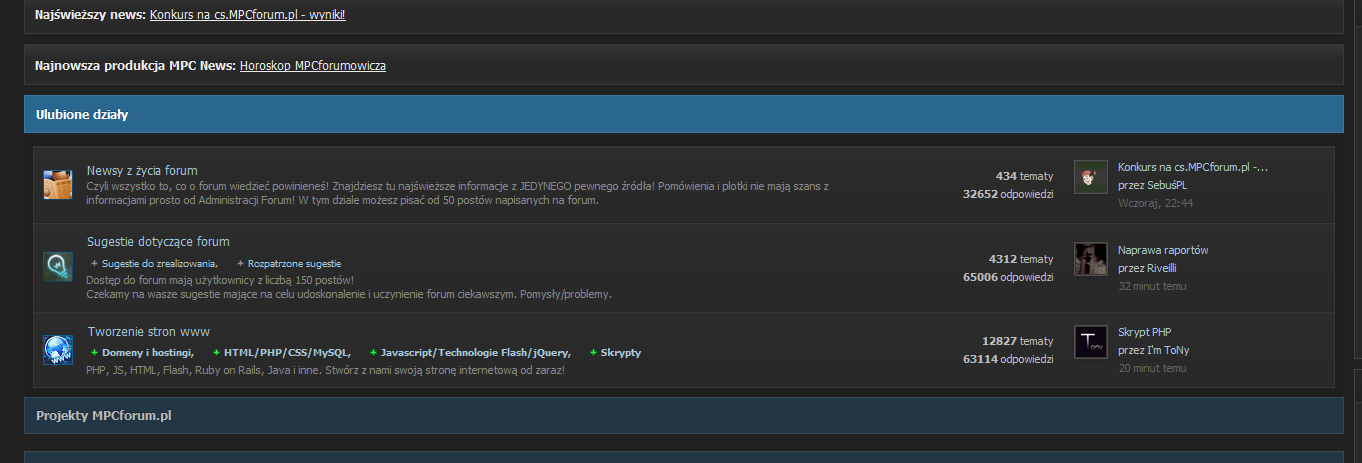Click the Najświeższy news: label
Screen dimensions: 1362x463
(x=90, y=15)
